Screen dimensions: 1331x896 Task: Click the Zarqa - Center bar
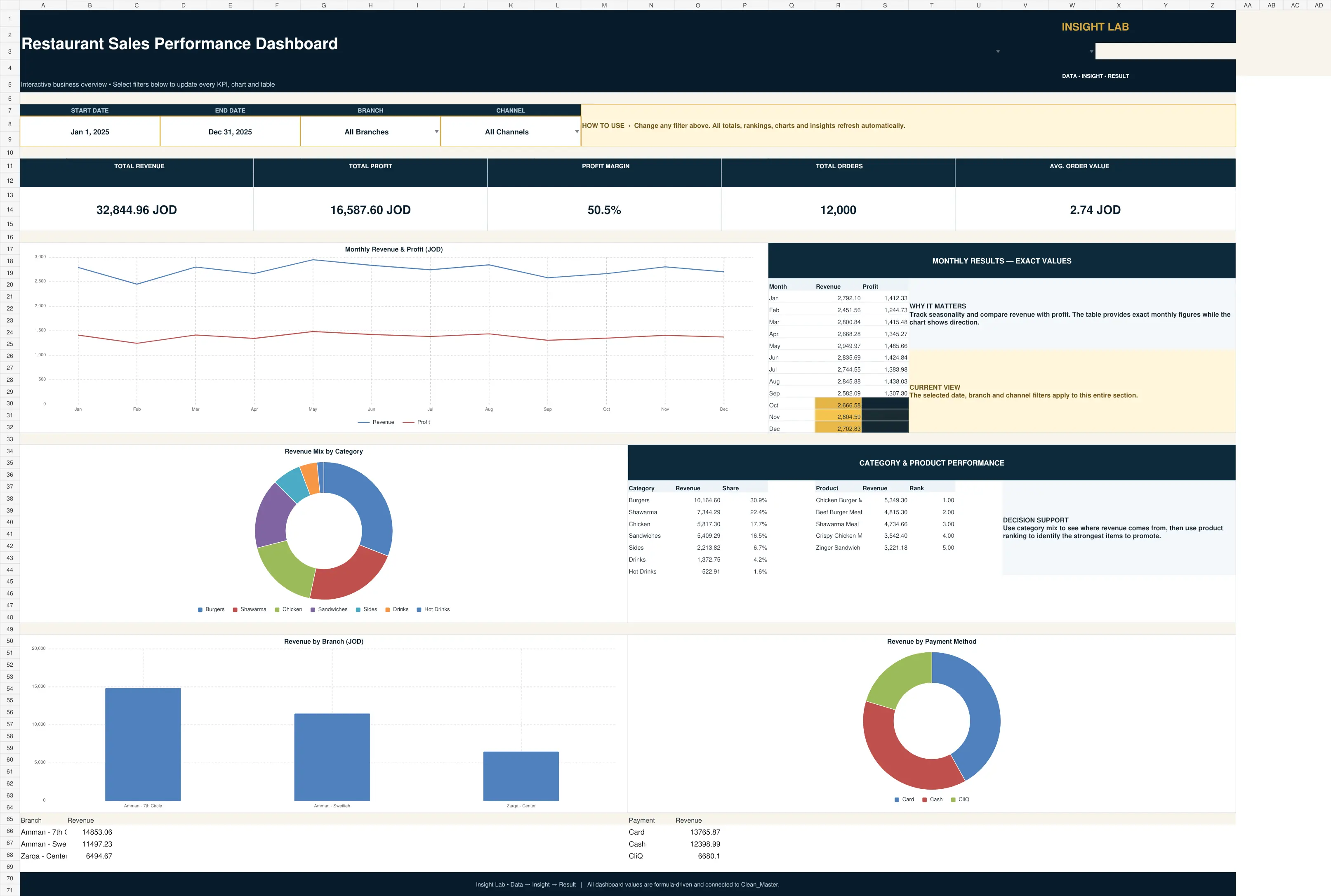tap(521, 776)
